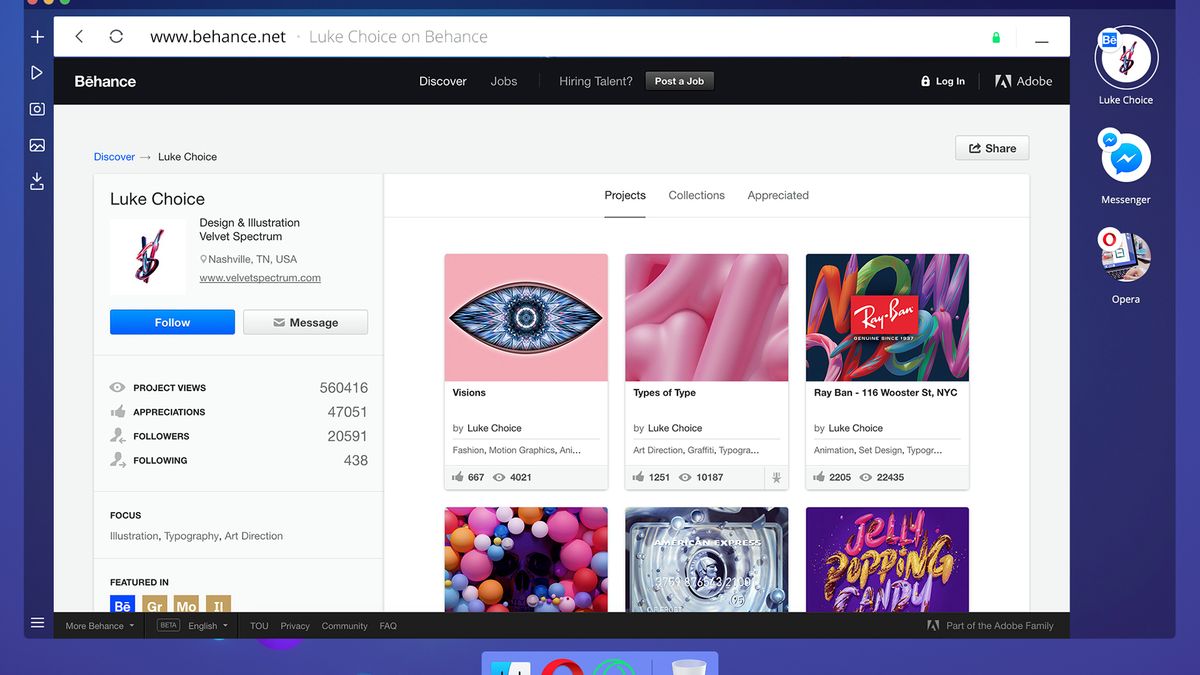Click the plus icon in left sidebar
The height and width of the screenshot is (675, 1200).
tap(37, 37)
